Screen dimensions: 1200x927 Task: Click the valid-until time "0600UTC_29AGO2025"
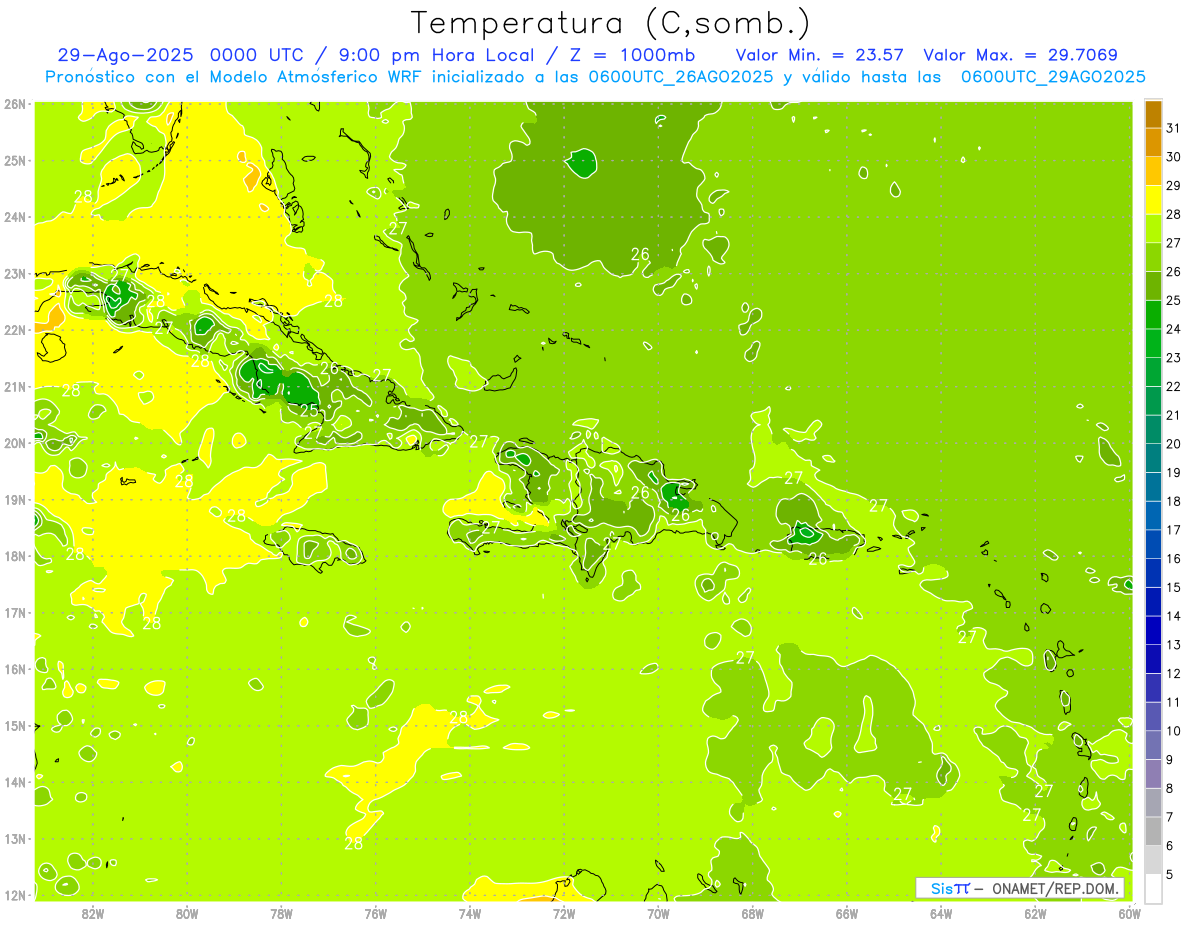pos(1052,77)
